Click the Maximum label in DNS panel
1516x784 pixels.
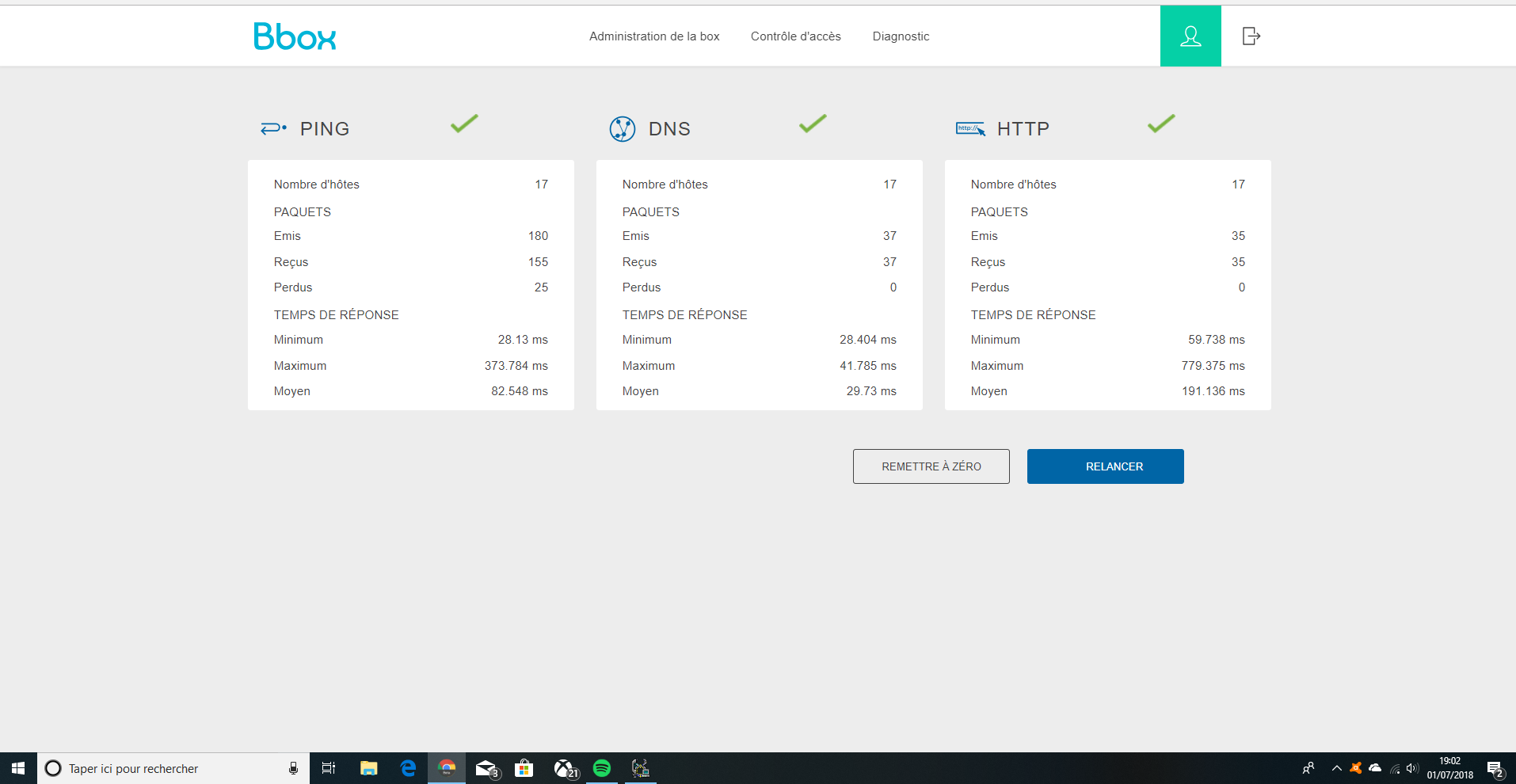649,366
